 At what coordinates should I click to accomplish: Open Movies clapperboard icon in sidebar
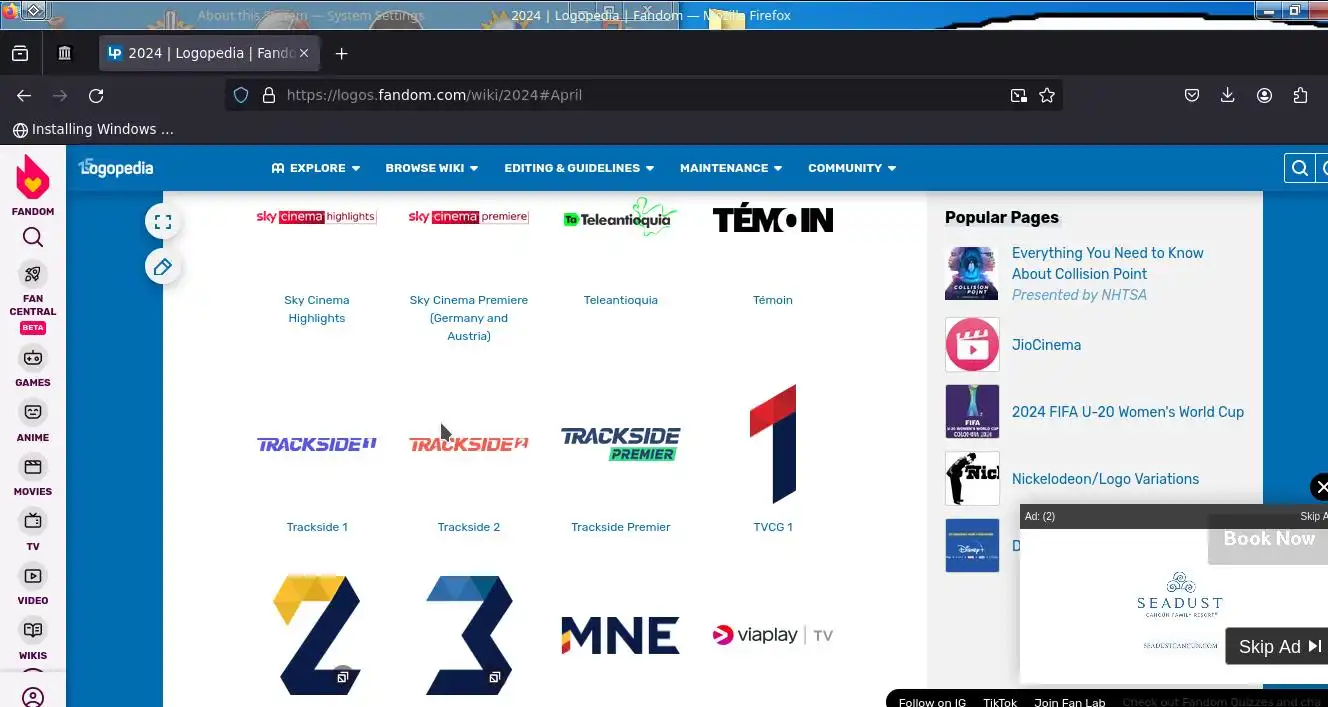pyautogui.click(x=33, y=467)
